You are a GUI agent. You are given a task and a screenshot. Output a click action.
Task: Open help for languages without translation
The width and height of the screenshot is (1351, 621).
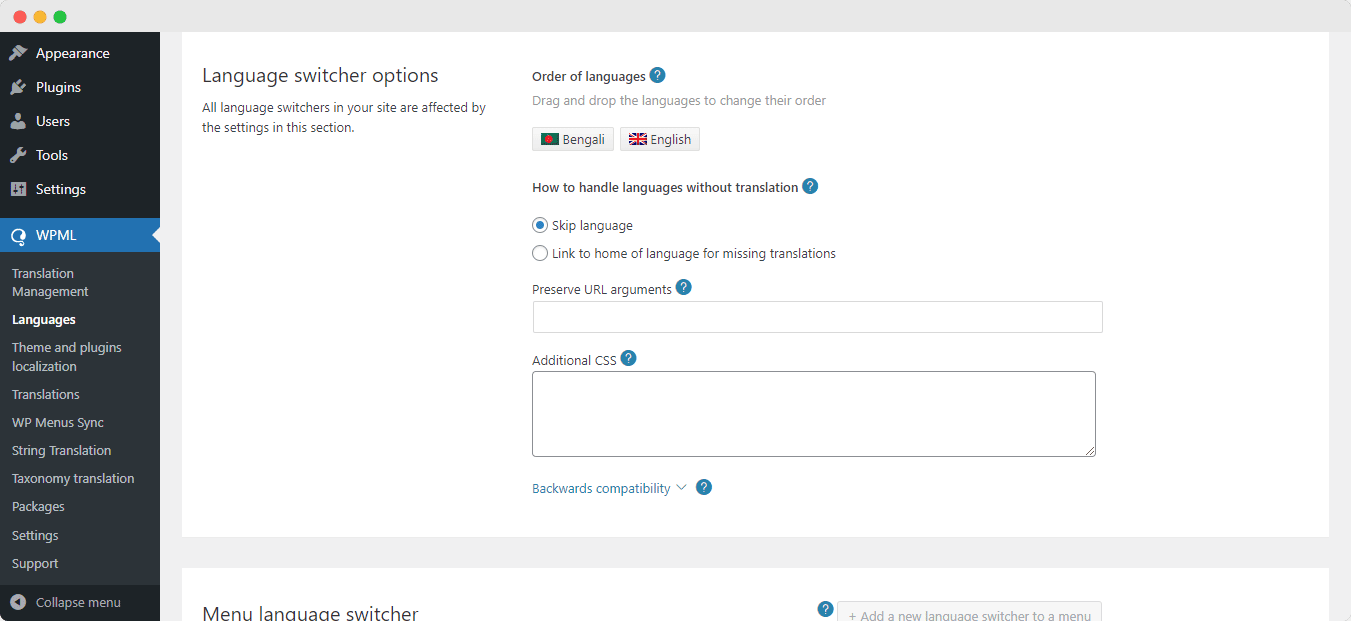810,186
